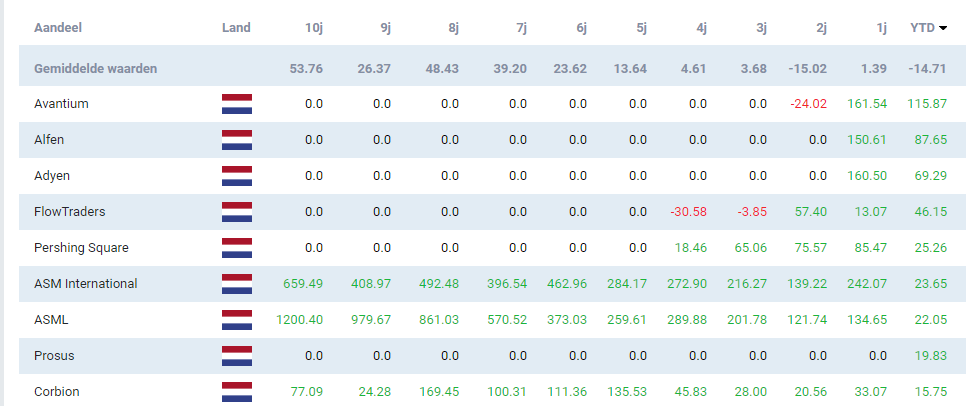Select the 5j column header
Viewport: 966px width, 406px height.
(641, 28)
